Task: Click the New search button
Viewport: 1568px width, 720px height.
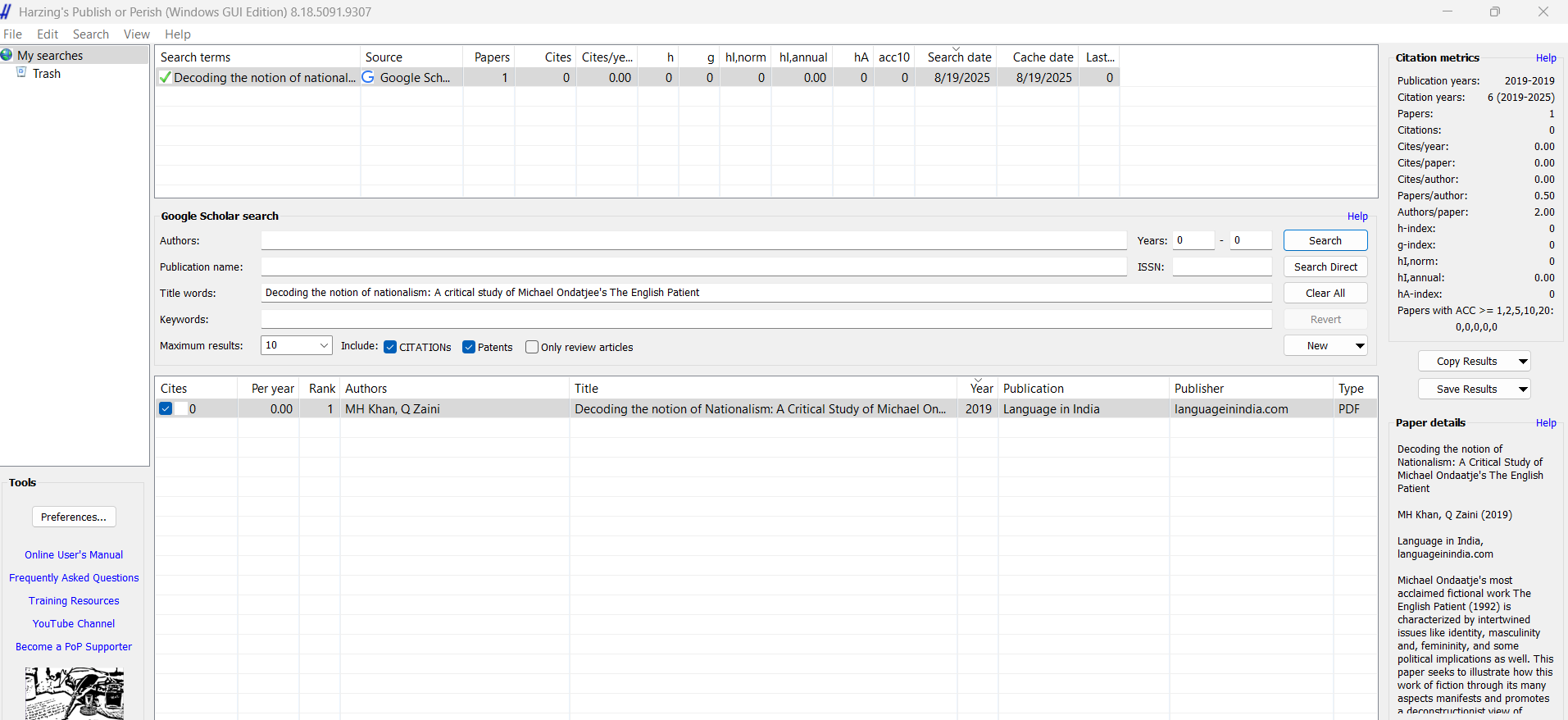Action: 1318,346
